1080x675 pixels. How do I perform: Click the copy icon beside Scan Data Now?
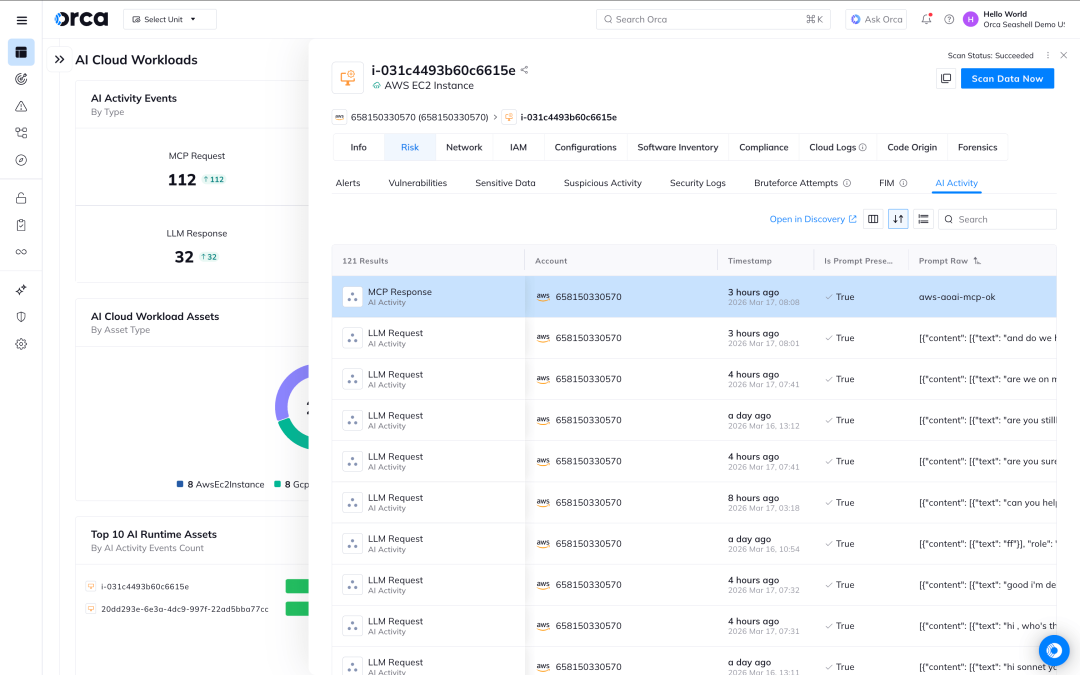click(946, 78)
